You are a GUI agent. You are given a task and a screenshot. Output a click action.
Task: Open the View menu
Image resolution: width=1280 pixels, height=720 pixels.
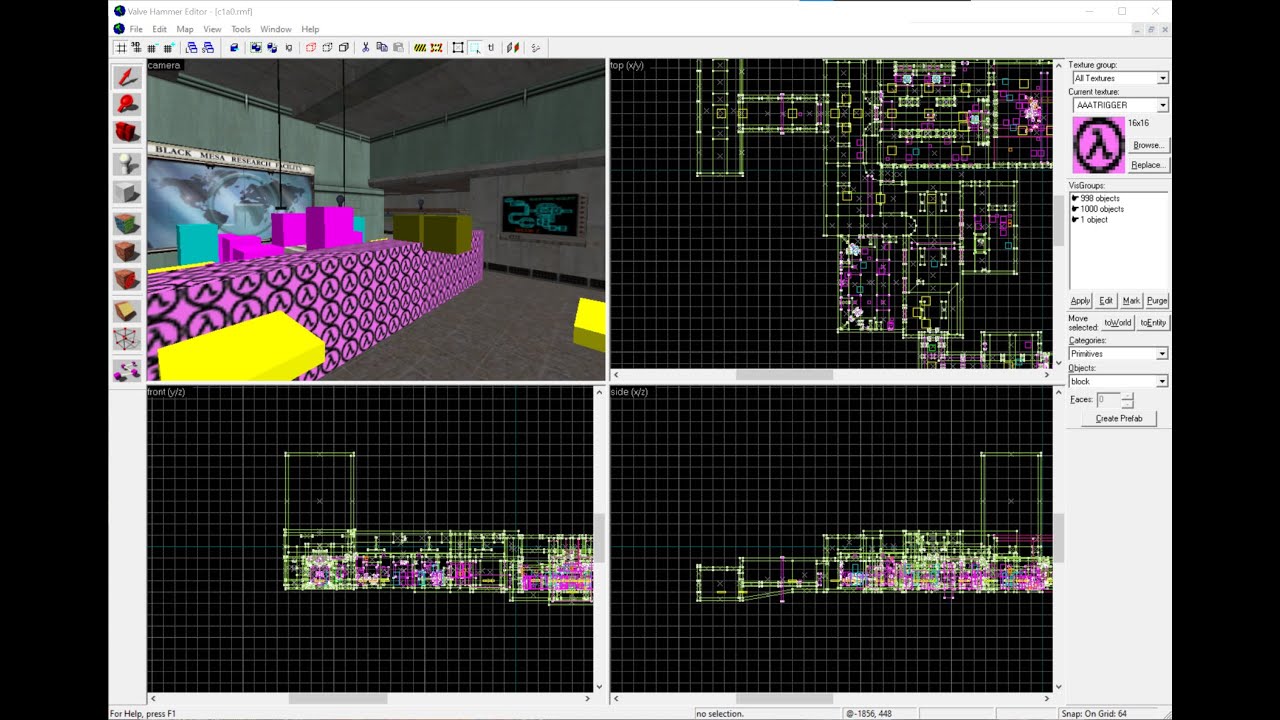[x=212, y=29]
